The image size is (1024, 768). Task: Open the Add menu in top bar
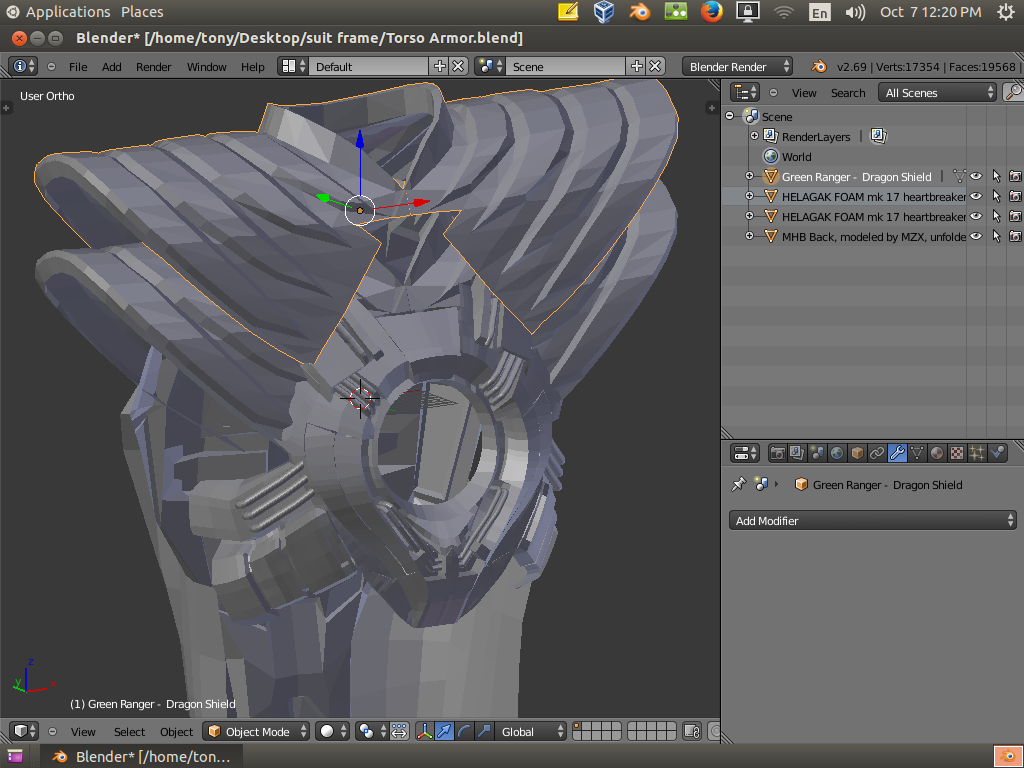(112, 67)
